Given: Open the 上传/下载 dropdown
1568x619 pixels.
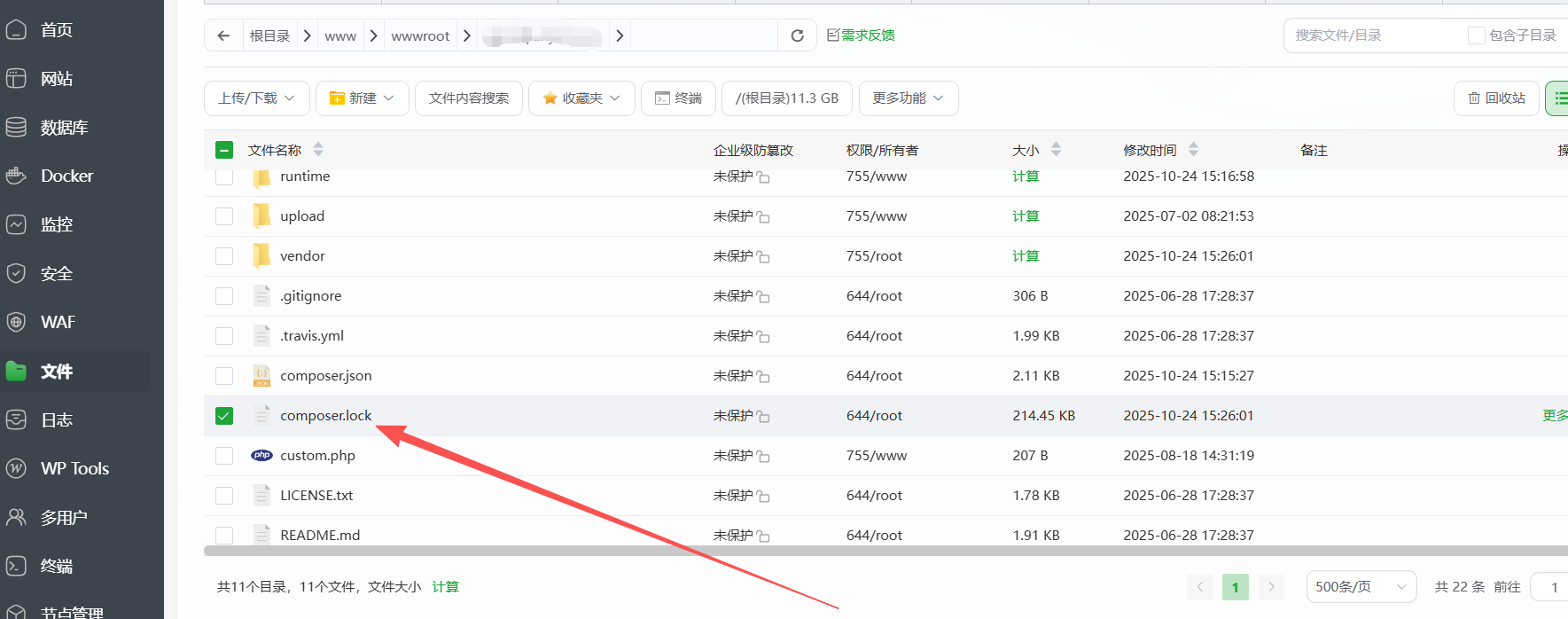Looking at the screenshot, I should (256, 98).
